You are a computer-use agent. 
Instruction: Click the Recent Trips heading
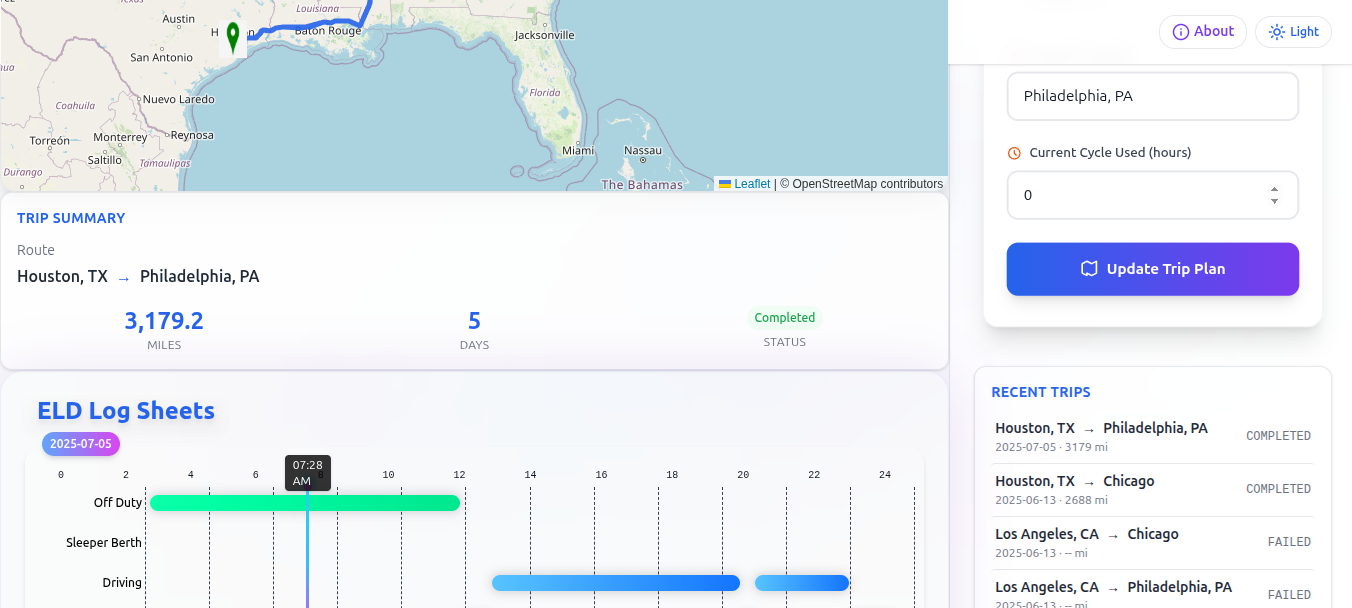coord(1041,392)
